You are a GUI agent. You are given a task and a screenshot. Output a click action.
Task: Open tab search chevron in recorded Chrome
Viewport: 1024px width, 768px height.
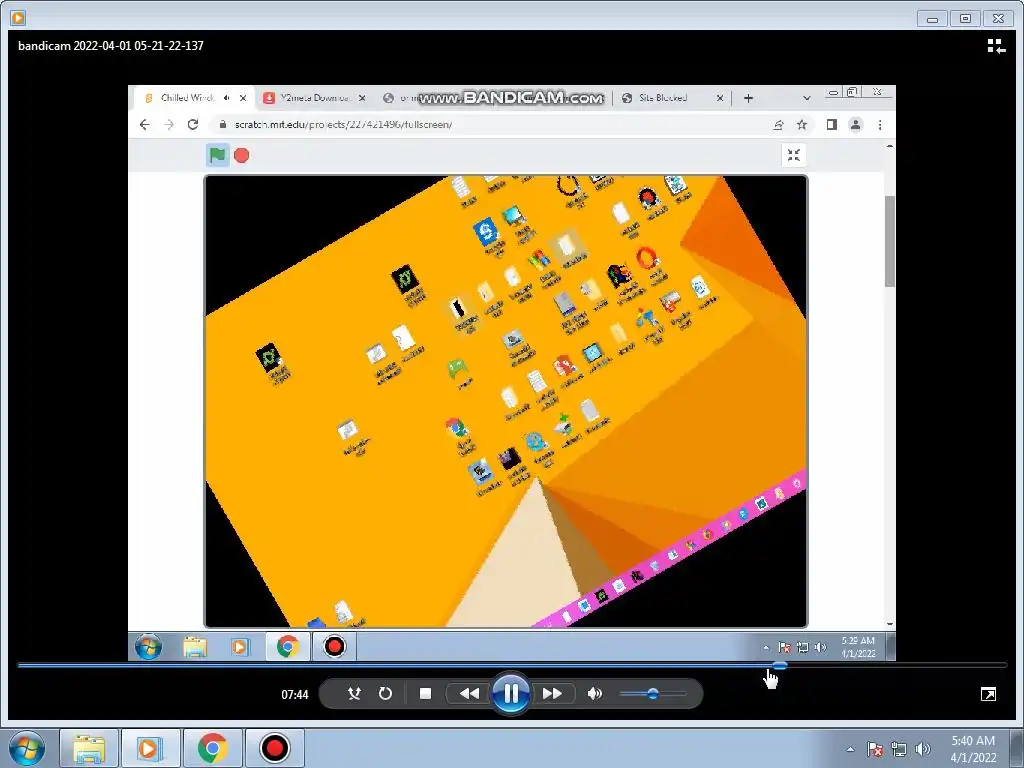click(x=807, y=98)
